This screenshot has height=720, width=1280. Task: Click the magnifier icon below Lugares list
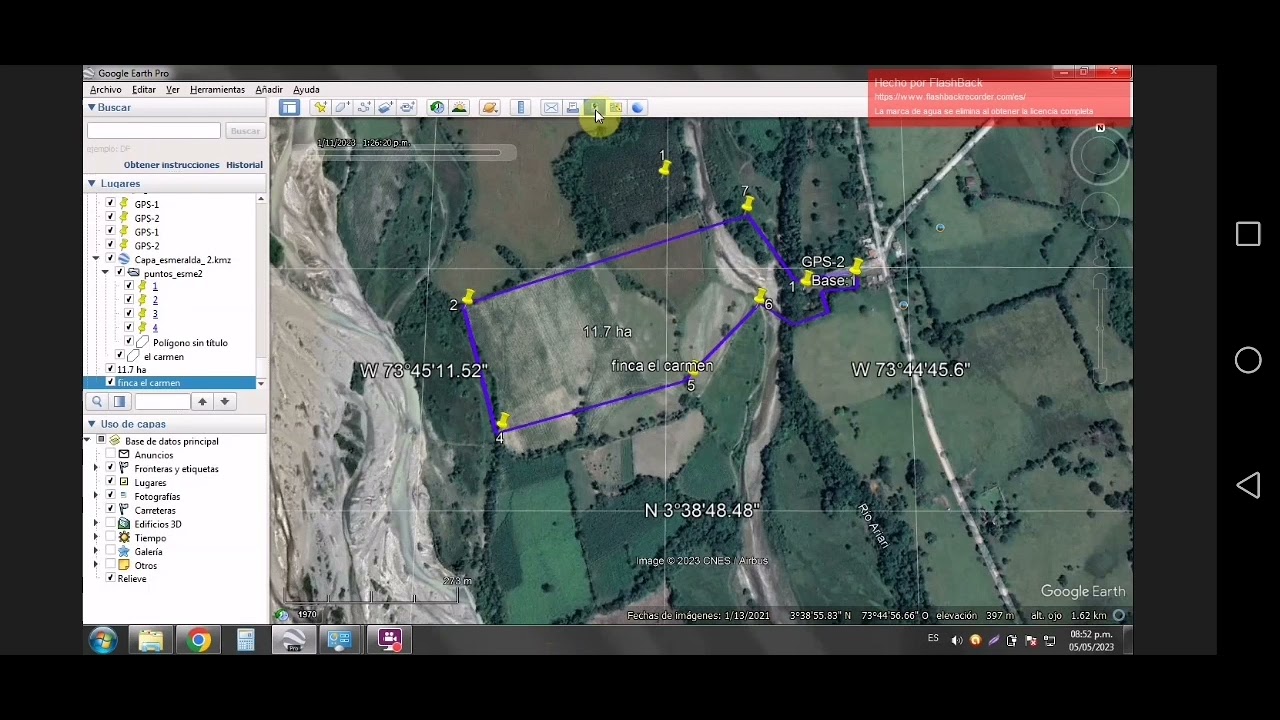point(97,401)
